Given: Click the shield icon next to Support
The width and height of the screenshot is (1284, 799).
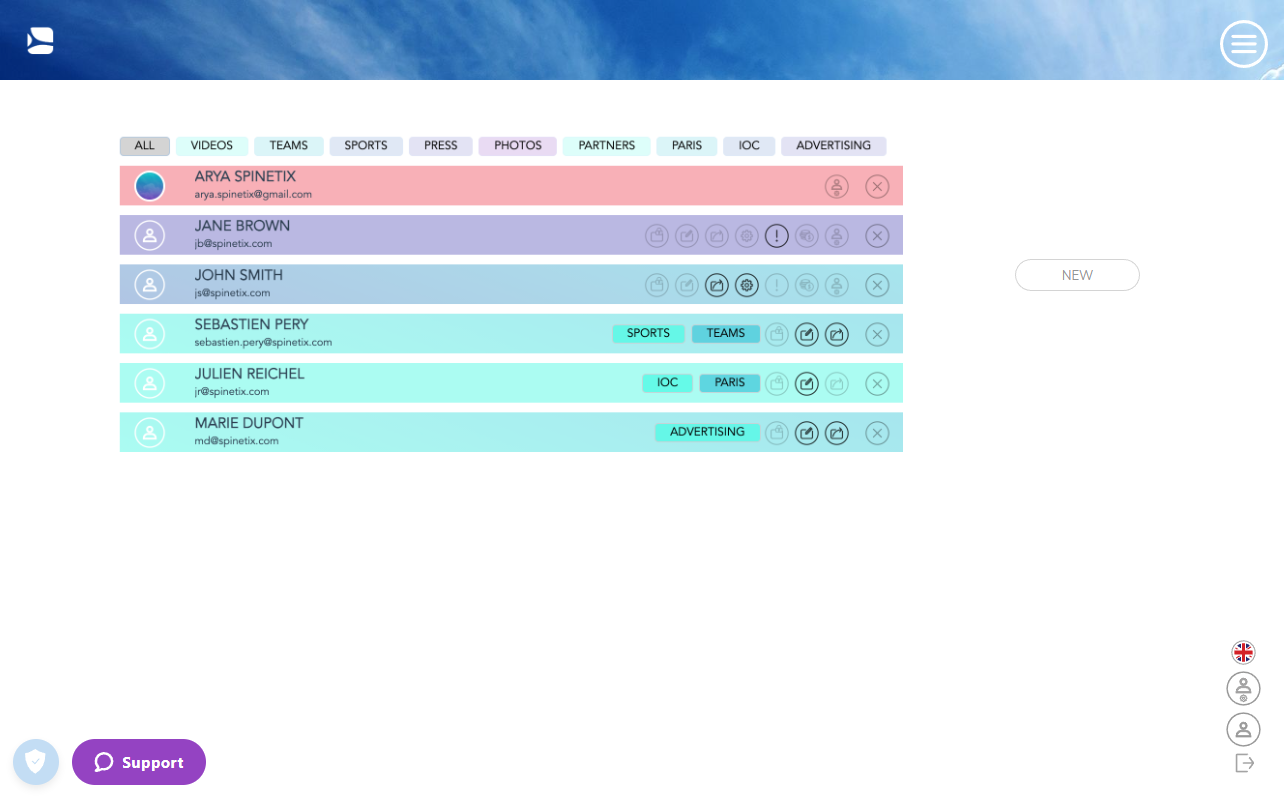Looking at the screenshot, I should click(36, 762).
